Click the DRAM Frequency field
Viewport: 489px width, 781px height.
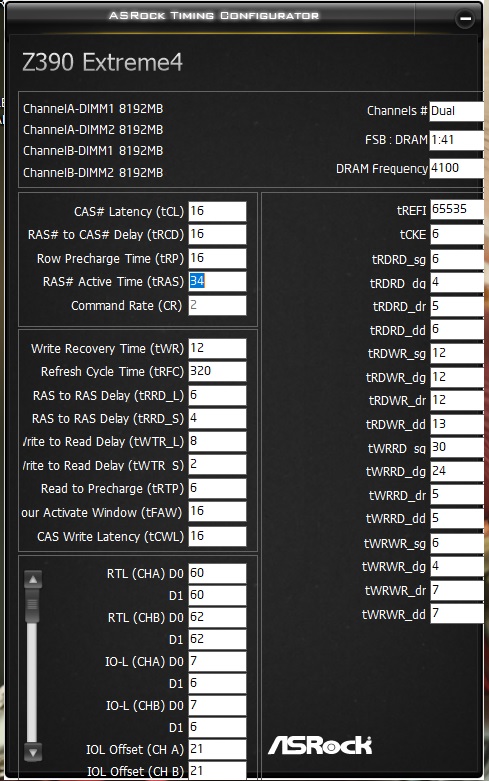[457, 168]
